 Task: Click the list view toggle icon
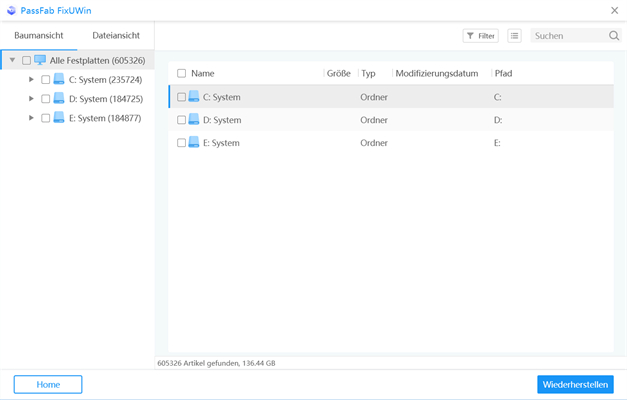coord(514,36)
